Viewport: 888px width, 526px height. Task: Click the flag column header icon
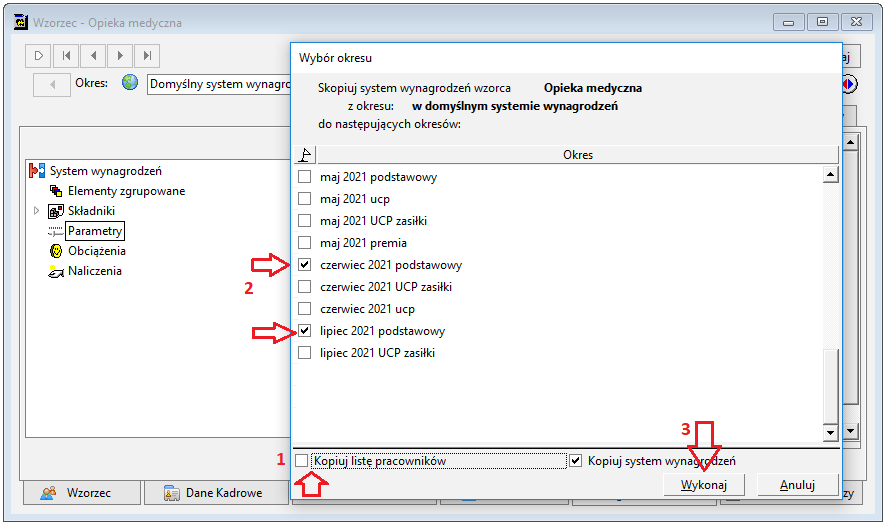point(305,155)
